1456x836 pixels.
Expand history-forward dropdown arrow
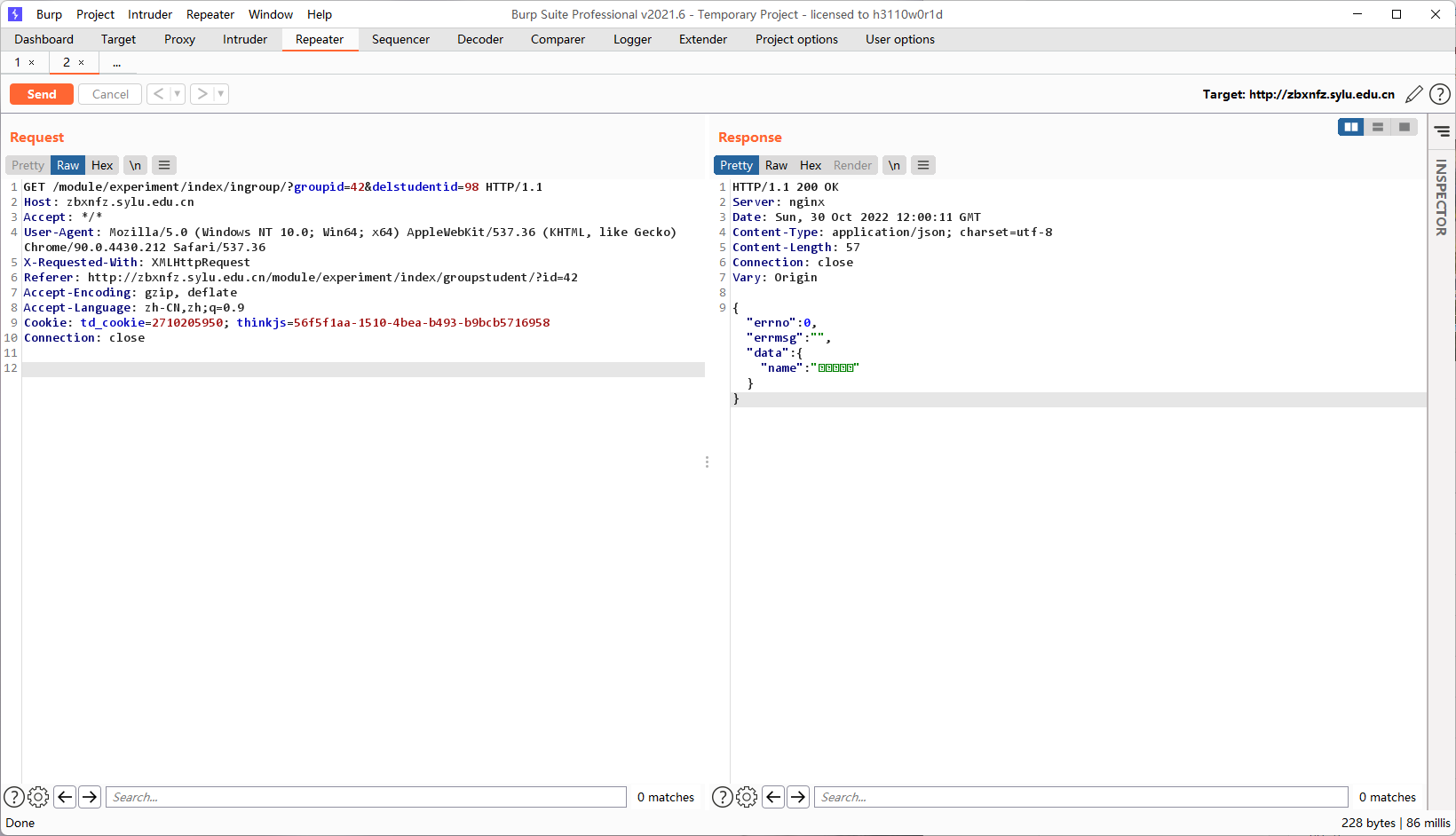[221, 93]
